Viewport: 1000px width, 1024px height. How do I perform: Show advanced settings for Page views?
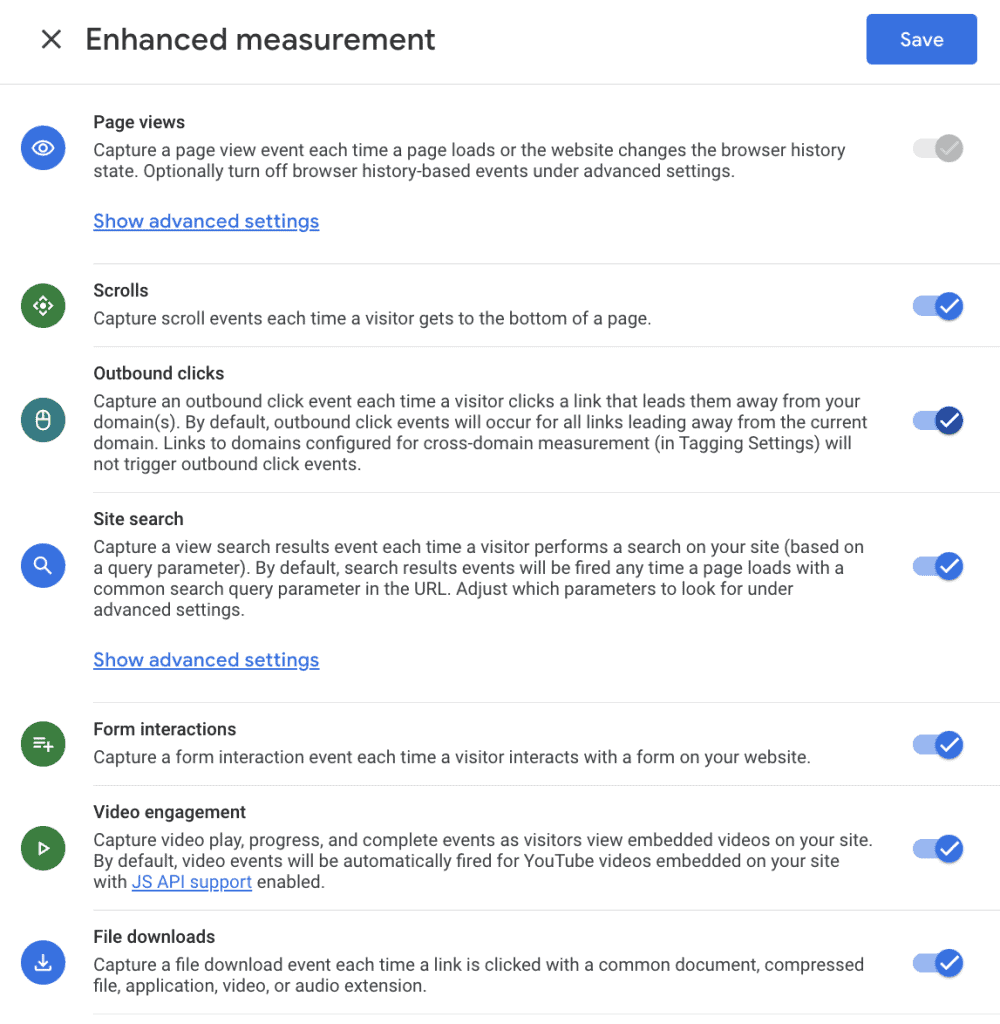[x=206, y=221]
